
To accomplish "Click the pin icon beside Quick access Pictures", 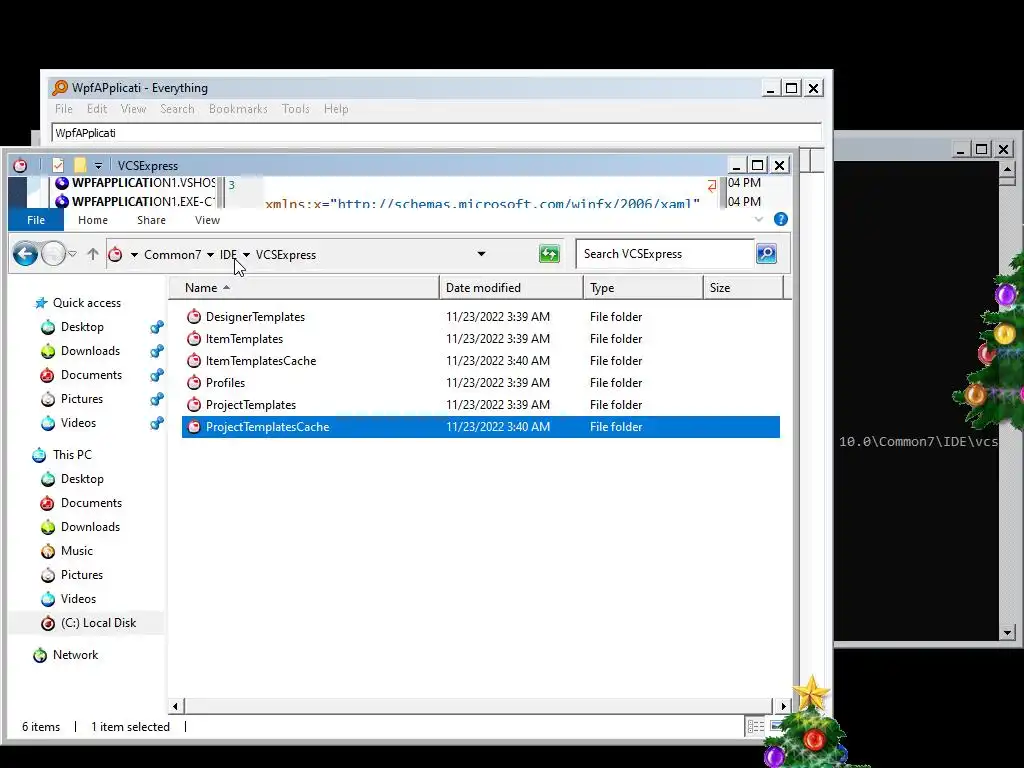I will point(157,399).
